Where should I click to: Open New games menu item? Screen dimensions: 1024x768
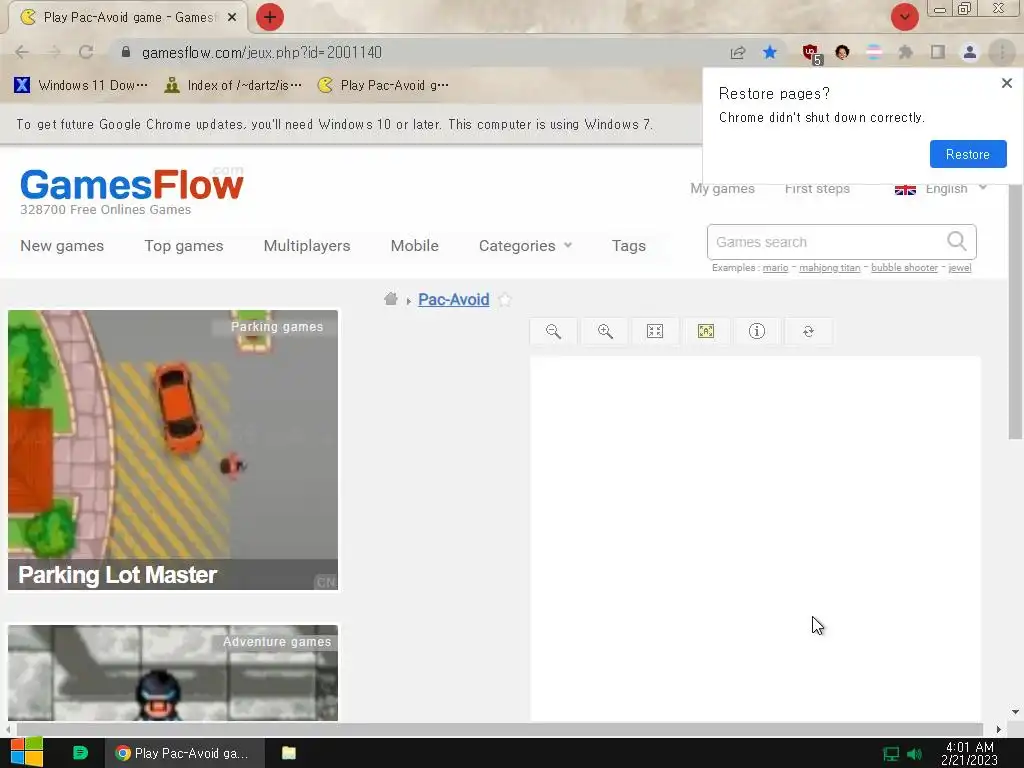point(62,246)
